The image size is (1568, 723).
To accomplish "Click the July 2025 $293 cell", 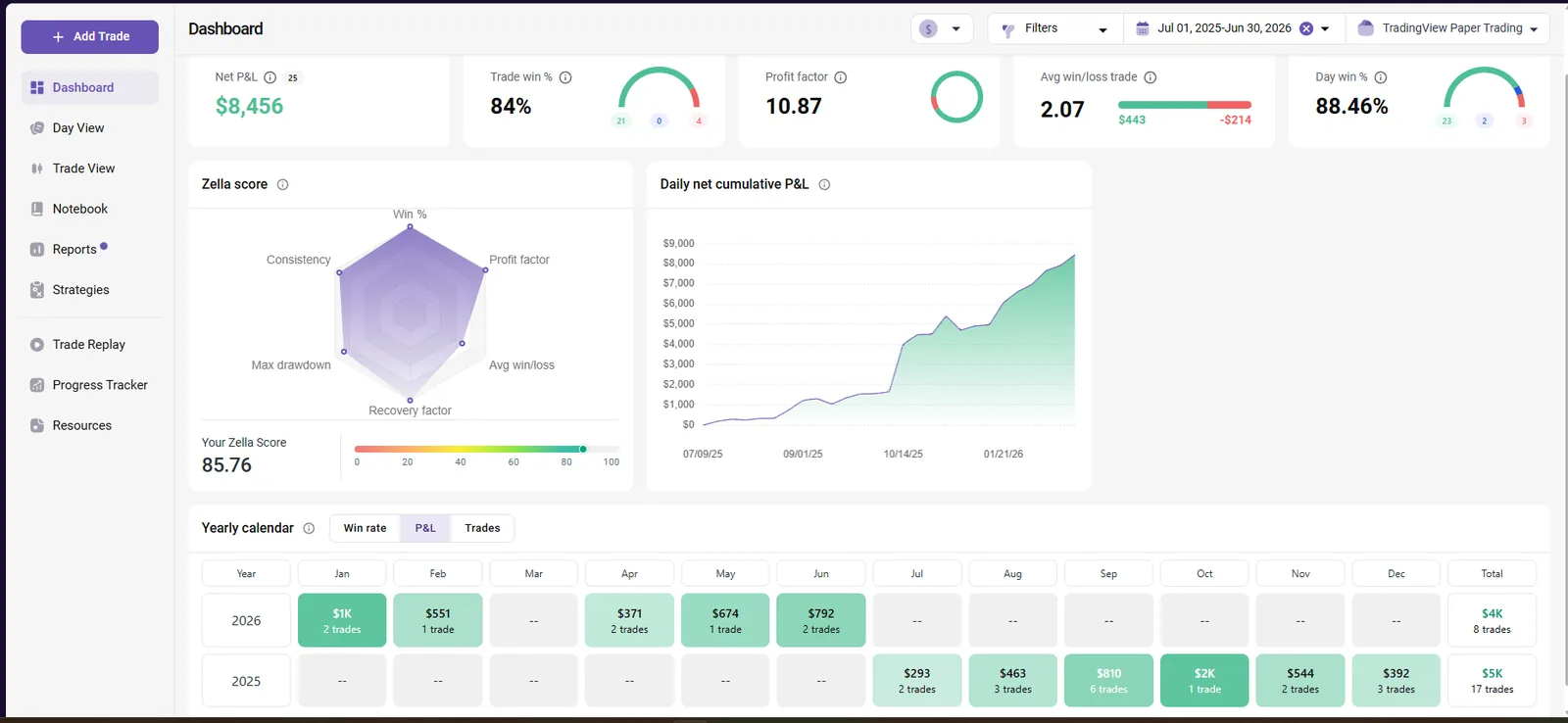I will point(917,681).
